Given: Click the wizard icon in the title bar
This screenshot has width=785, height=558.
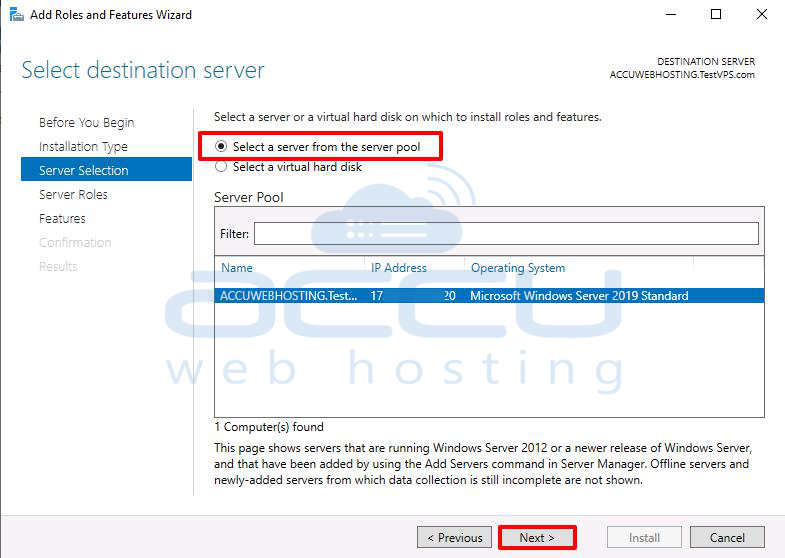Looking at the screenshot, I should (x=17, y=15).
